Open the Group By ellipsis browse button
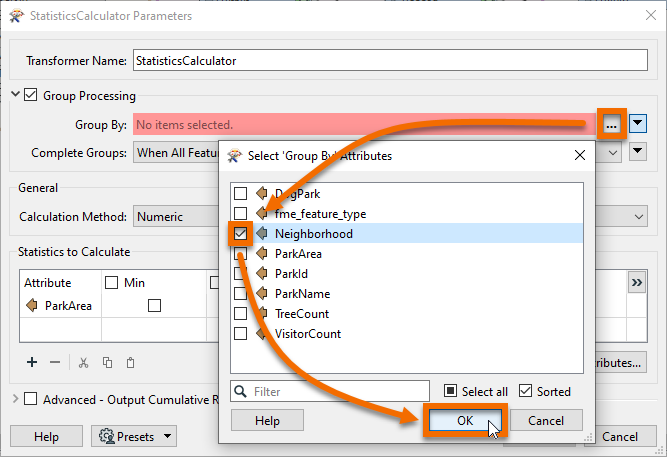667x457 pixels. pos(611,124)
